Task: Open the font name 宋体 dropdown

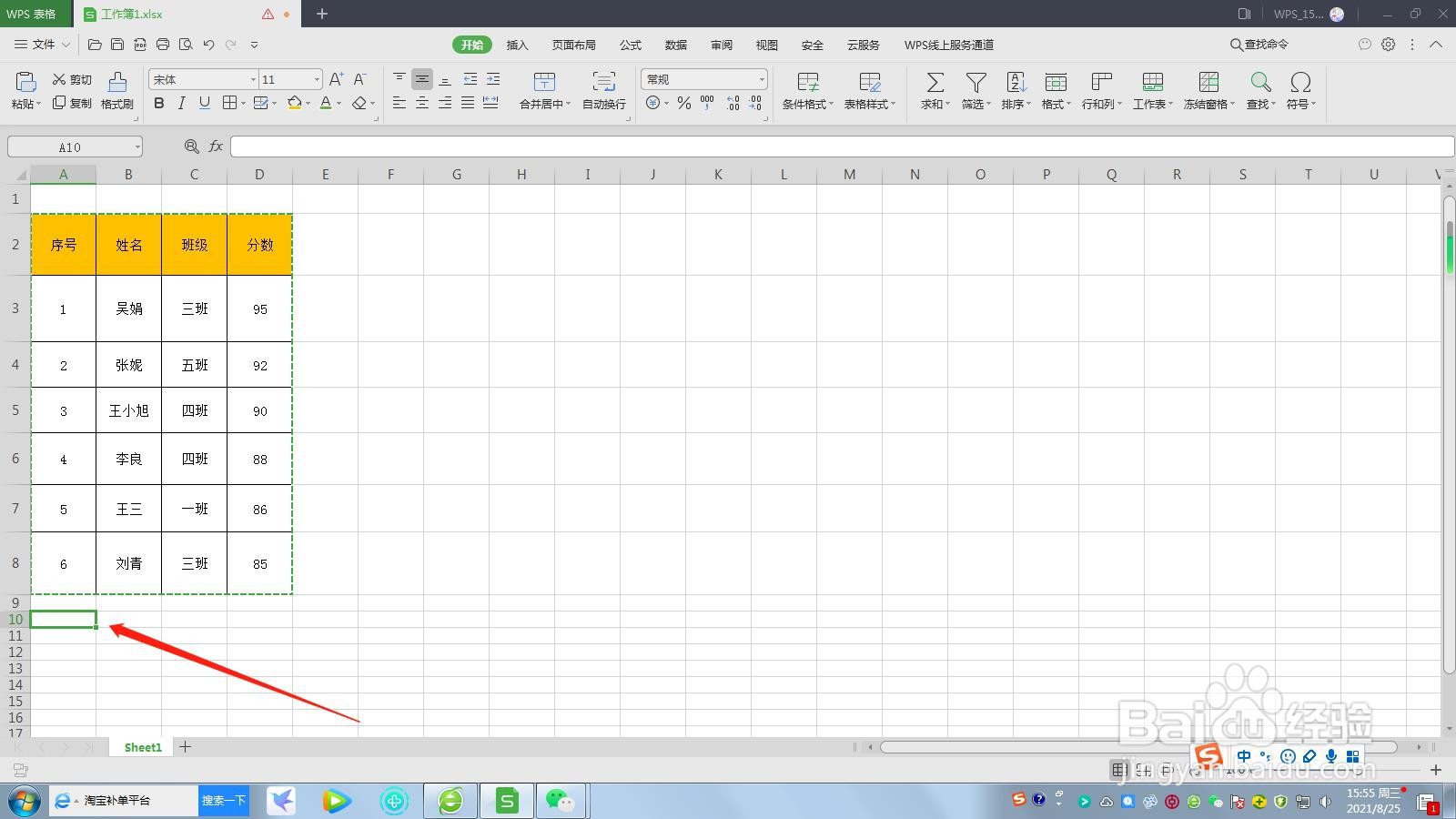Action: pos(253,80)
